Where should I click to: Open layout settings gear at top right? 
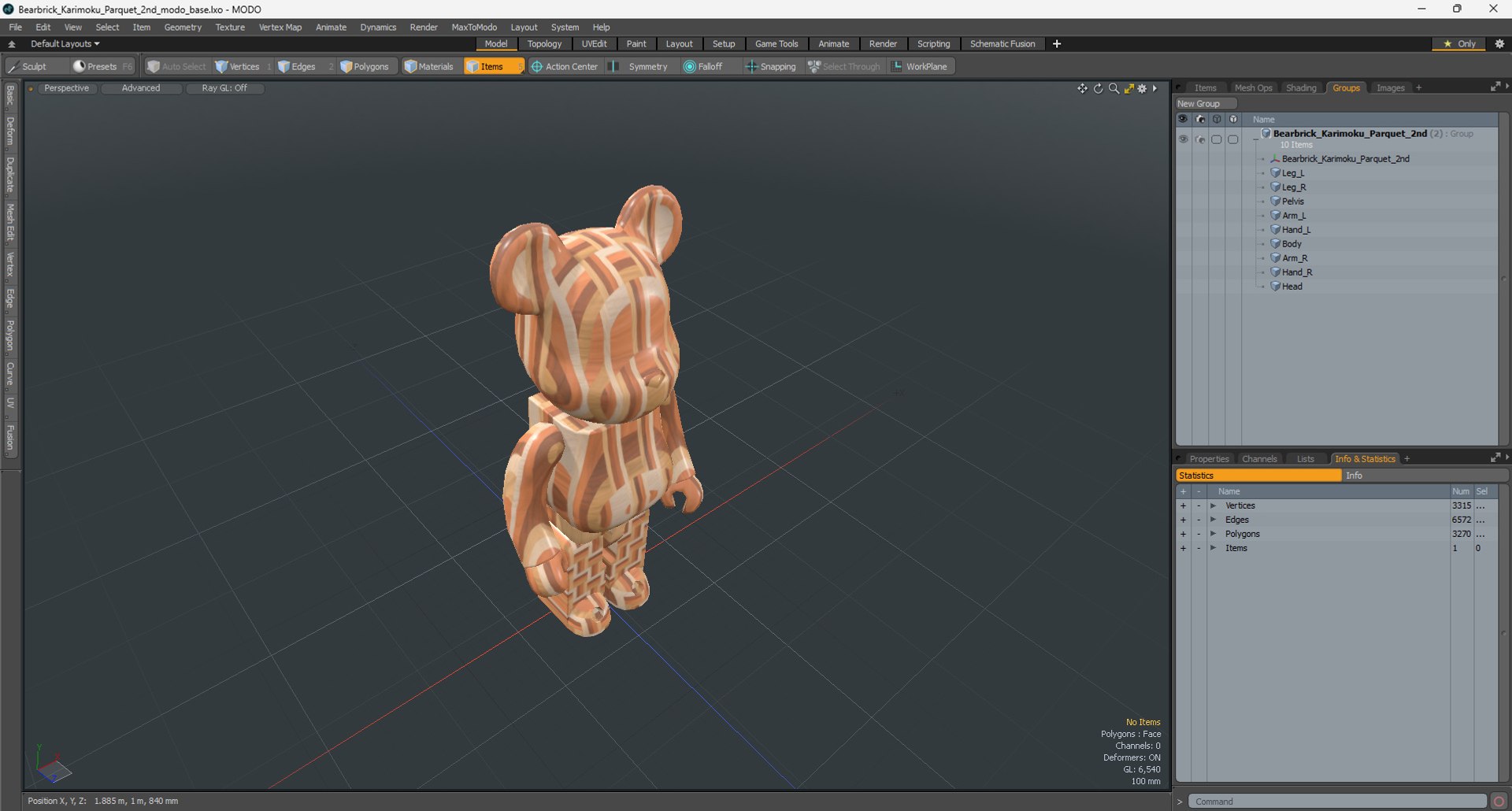(1499, 44)
